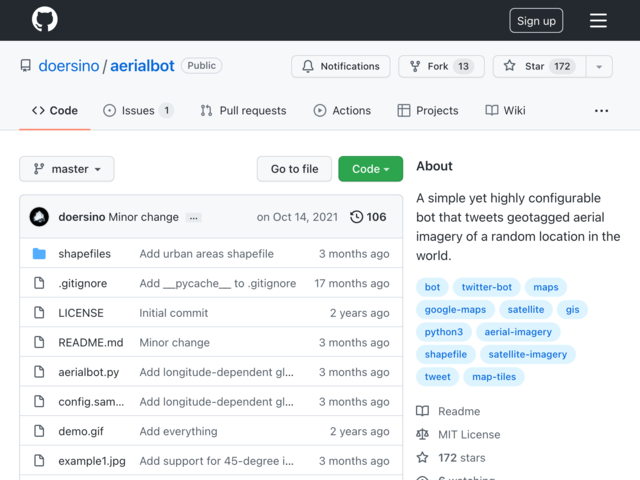Open commit Add urban areas shapefile
Image resolution: width=640 pixels, height=480 pixels.
coord(207,253)
